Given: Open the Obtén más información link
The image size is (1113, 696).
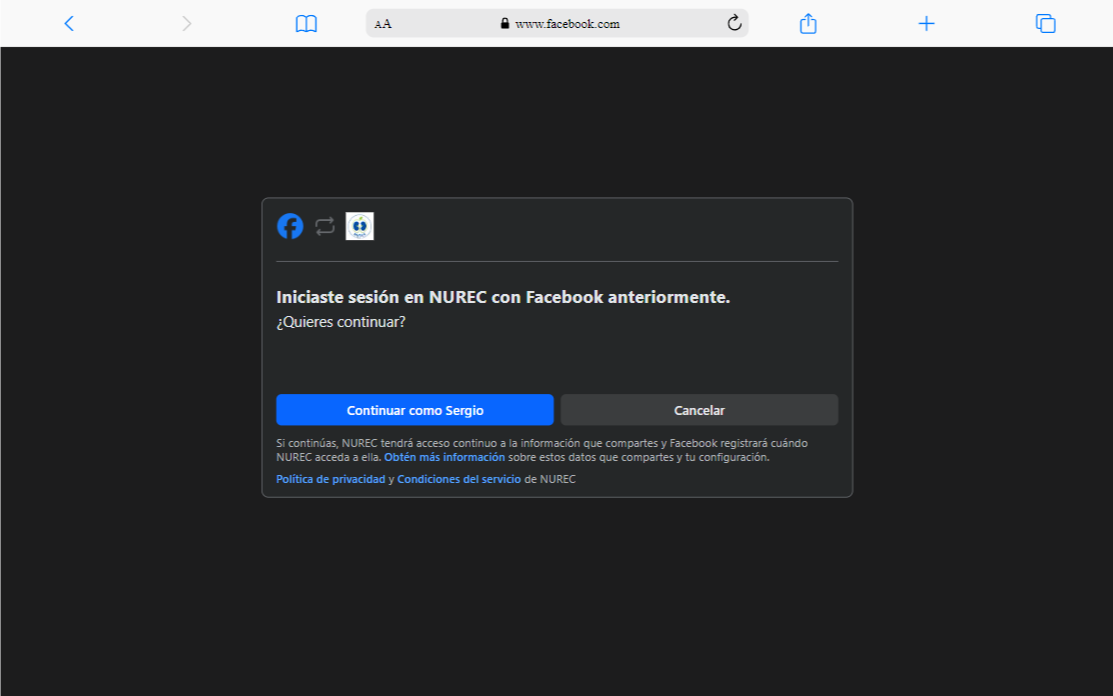Looking at the screenshot, I should [x=444, y=458].
